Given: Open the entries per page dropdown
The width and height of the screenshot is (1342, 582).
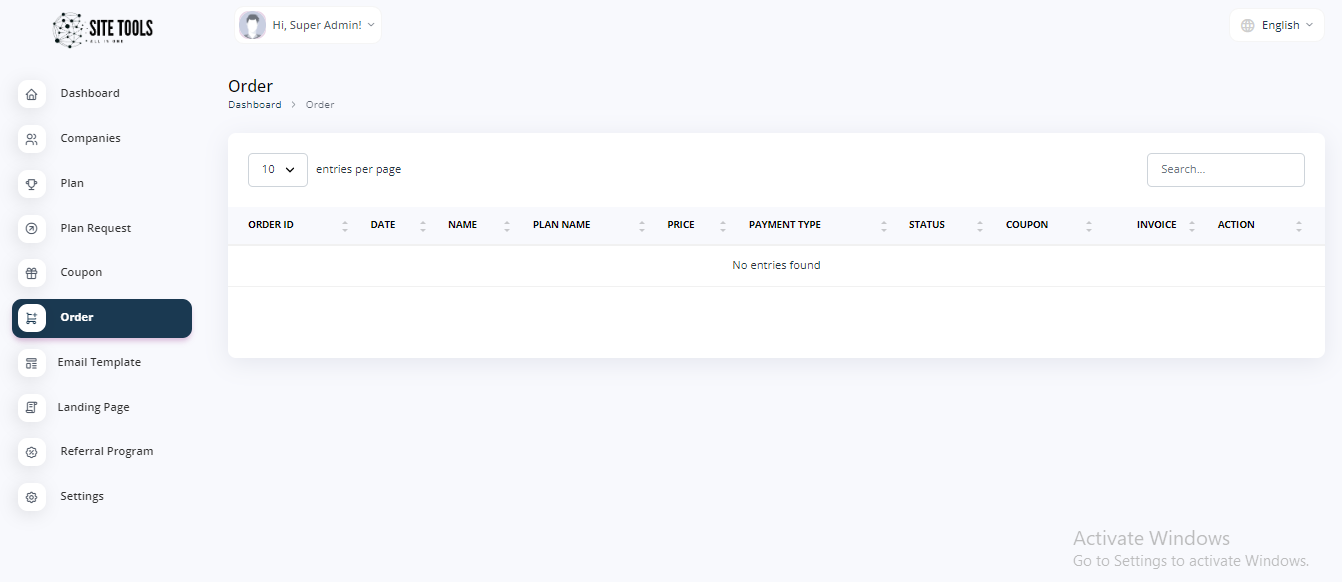Looking at the screenshot, I should coord(277,170).
